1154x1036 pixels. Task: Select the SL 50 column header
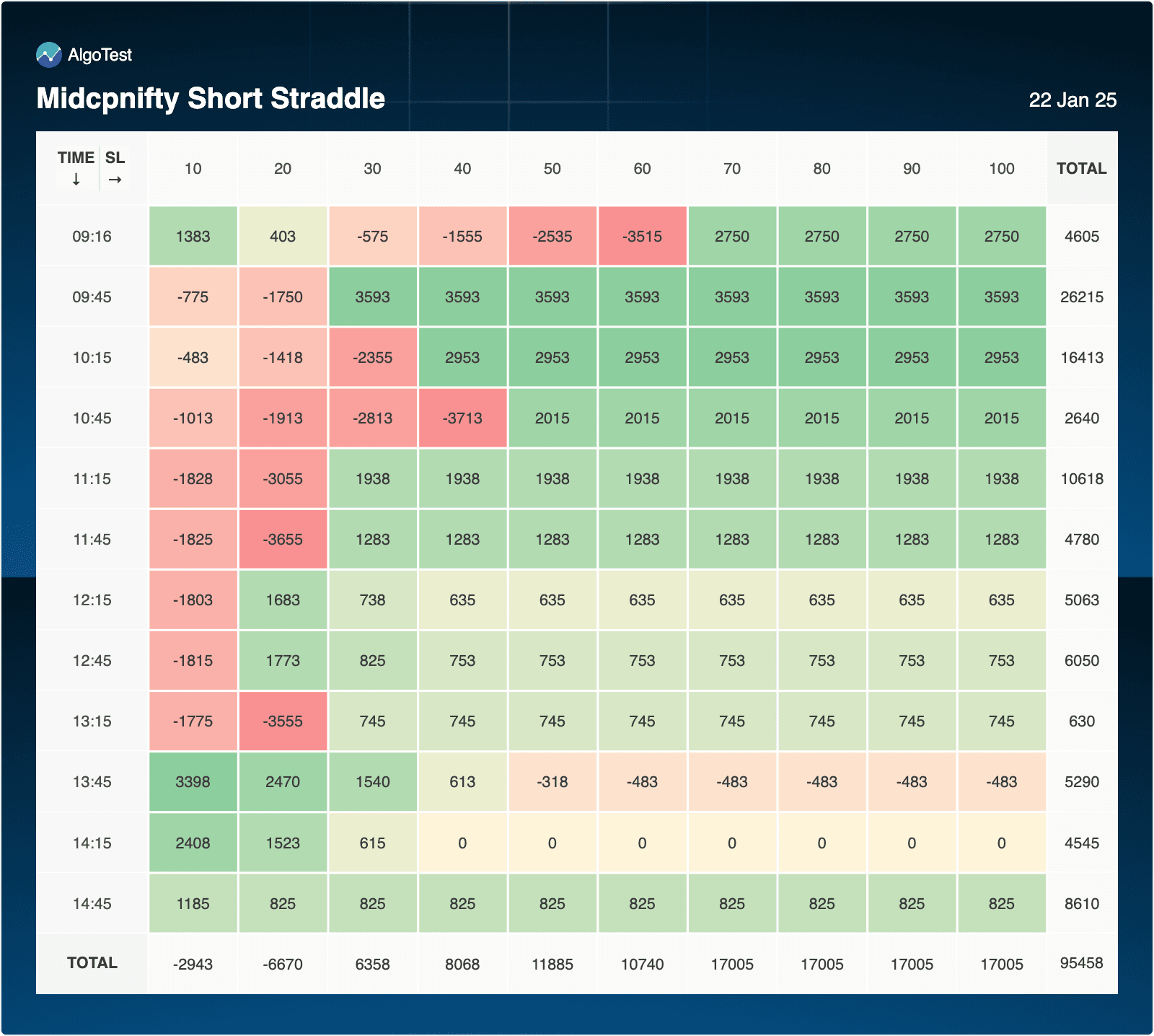tap(552, 169)
